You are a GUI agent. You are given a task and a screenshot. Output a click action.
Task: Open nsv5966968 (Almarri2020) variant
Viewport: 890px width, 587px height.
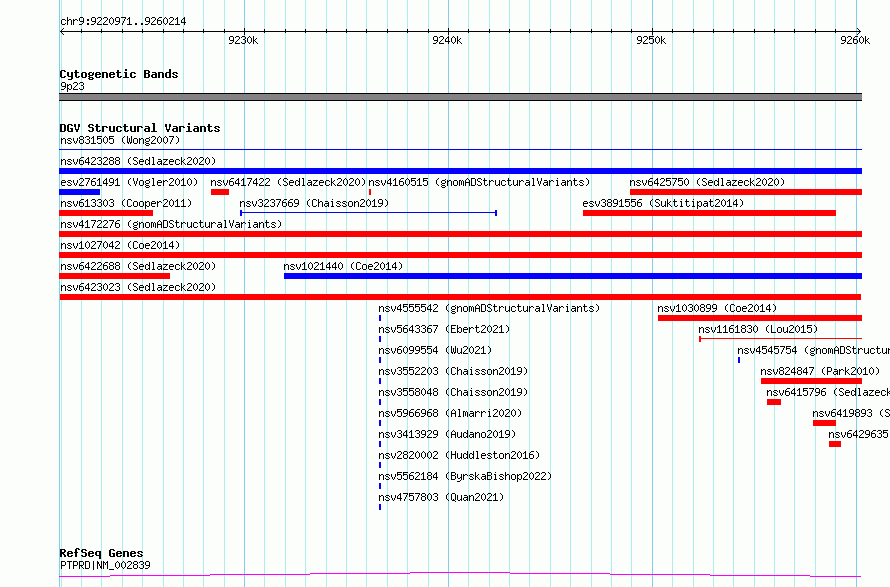pos(450,413)
